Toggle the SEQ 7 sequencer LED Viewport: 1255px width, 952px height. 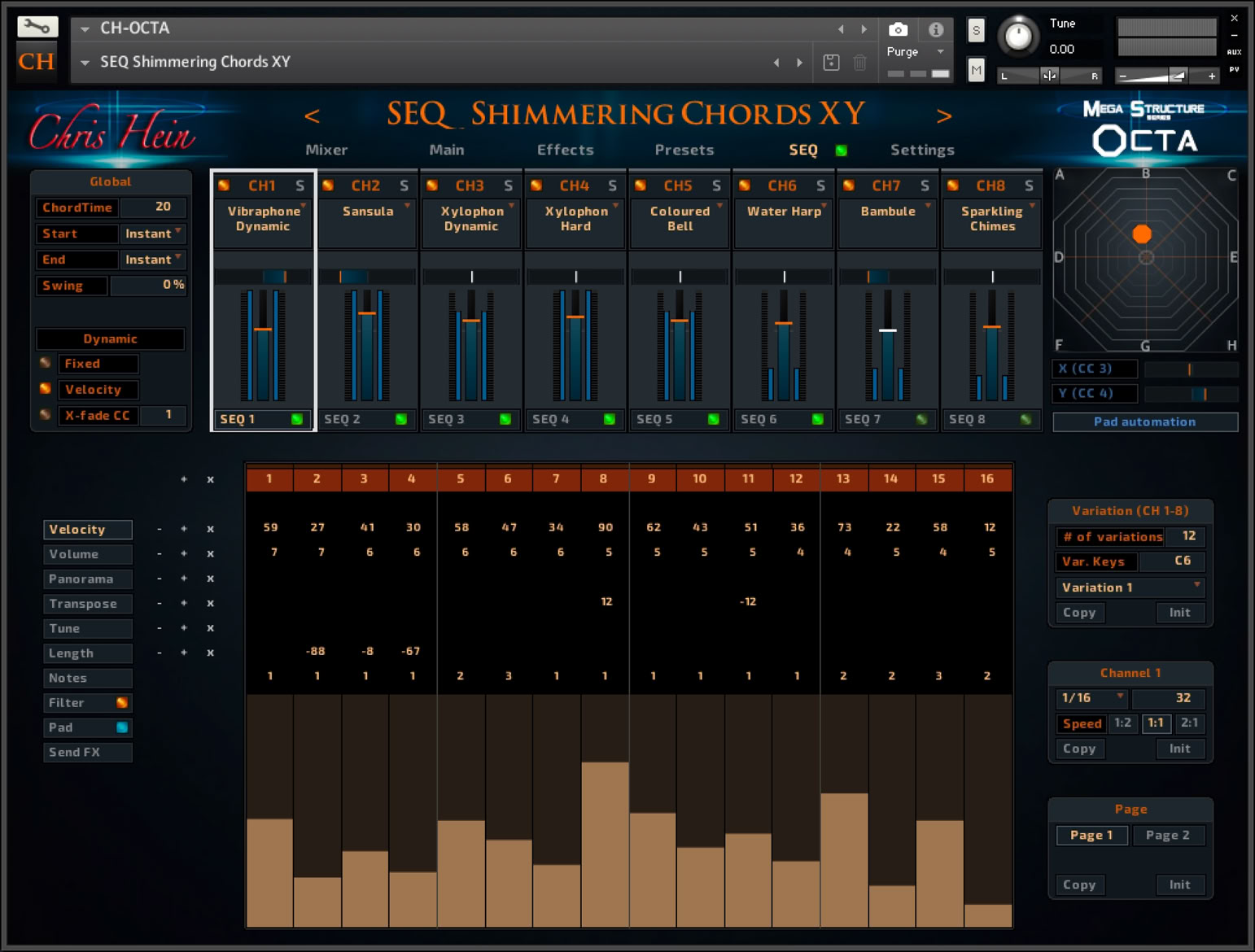pos(922,419)
